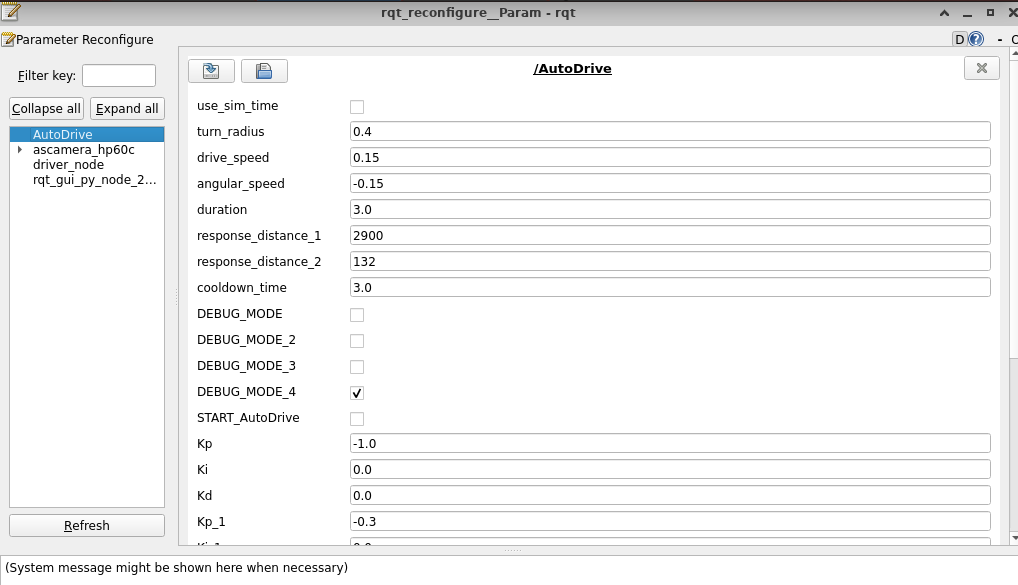Click the load configuration from file icon
The image size is (1018, 585).
pos(211,70)
